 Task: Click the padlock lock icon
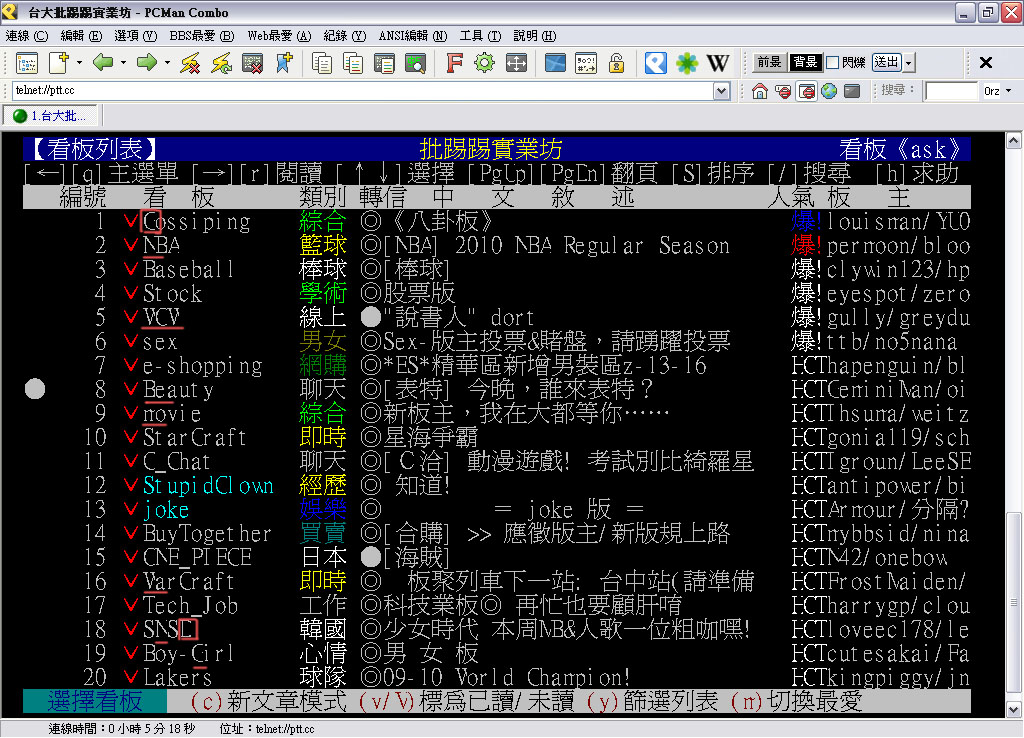click(616, 63)
